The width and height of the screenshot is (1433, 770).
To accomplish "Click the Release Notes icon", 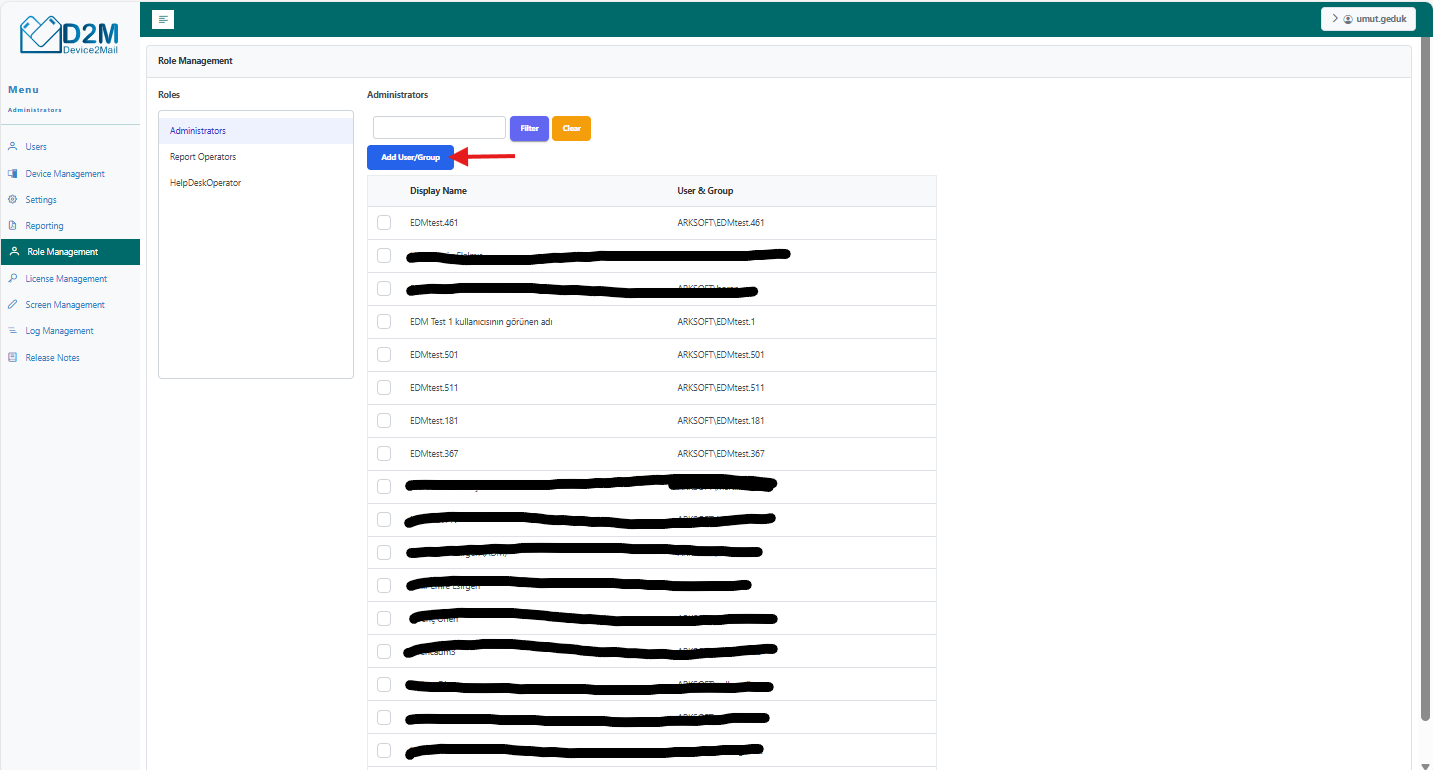I will 13,357.
